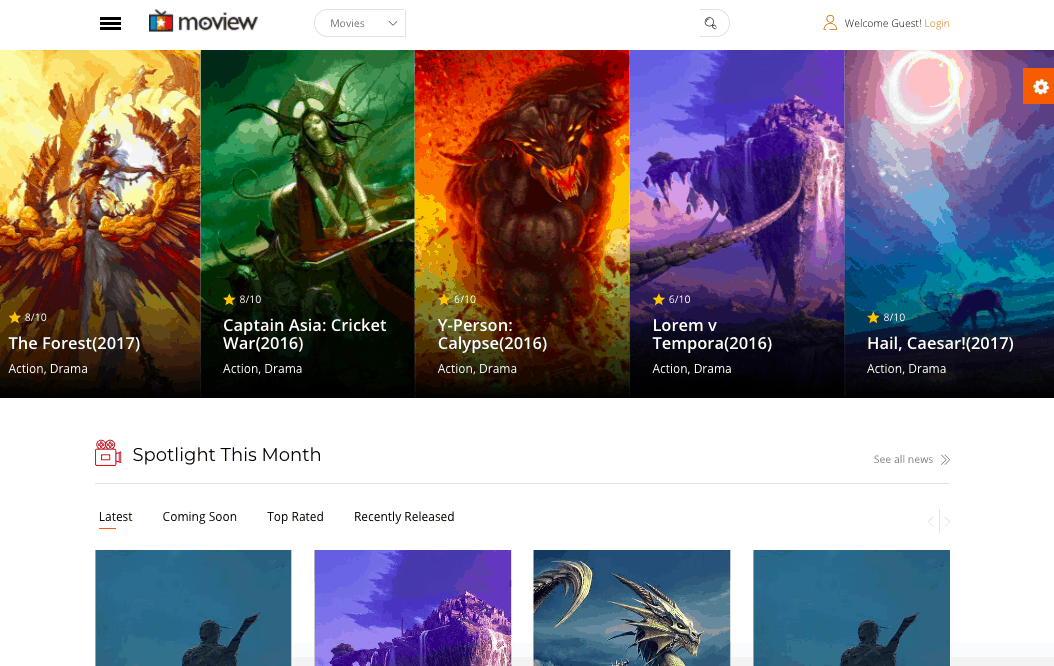Click the dragon movie thumbnail in Latest section
This screenshot has height=666, width=1054.
coord(631,608)
